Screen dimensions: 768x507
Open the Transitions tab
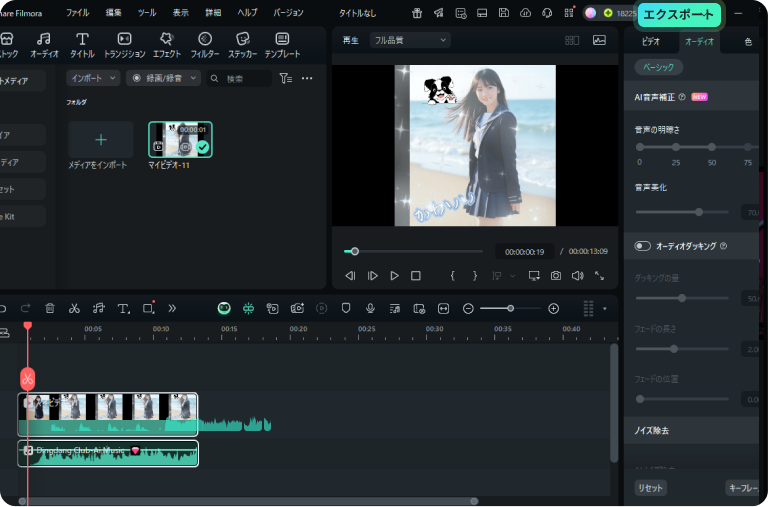124,45
